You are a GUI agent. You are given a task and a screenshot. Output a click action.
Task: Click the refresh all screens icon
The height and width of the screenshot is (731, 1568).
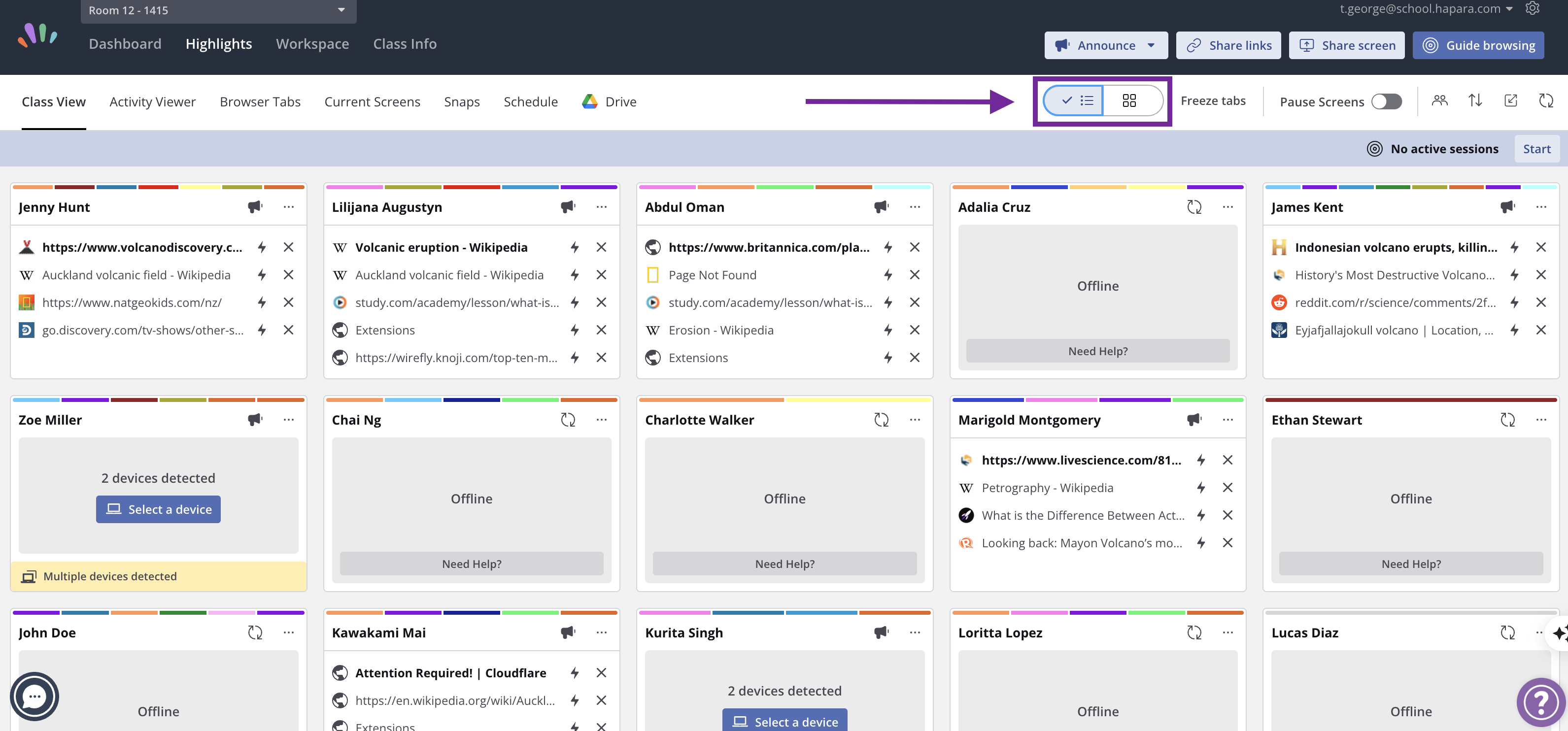(1546, 101)
